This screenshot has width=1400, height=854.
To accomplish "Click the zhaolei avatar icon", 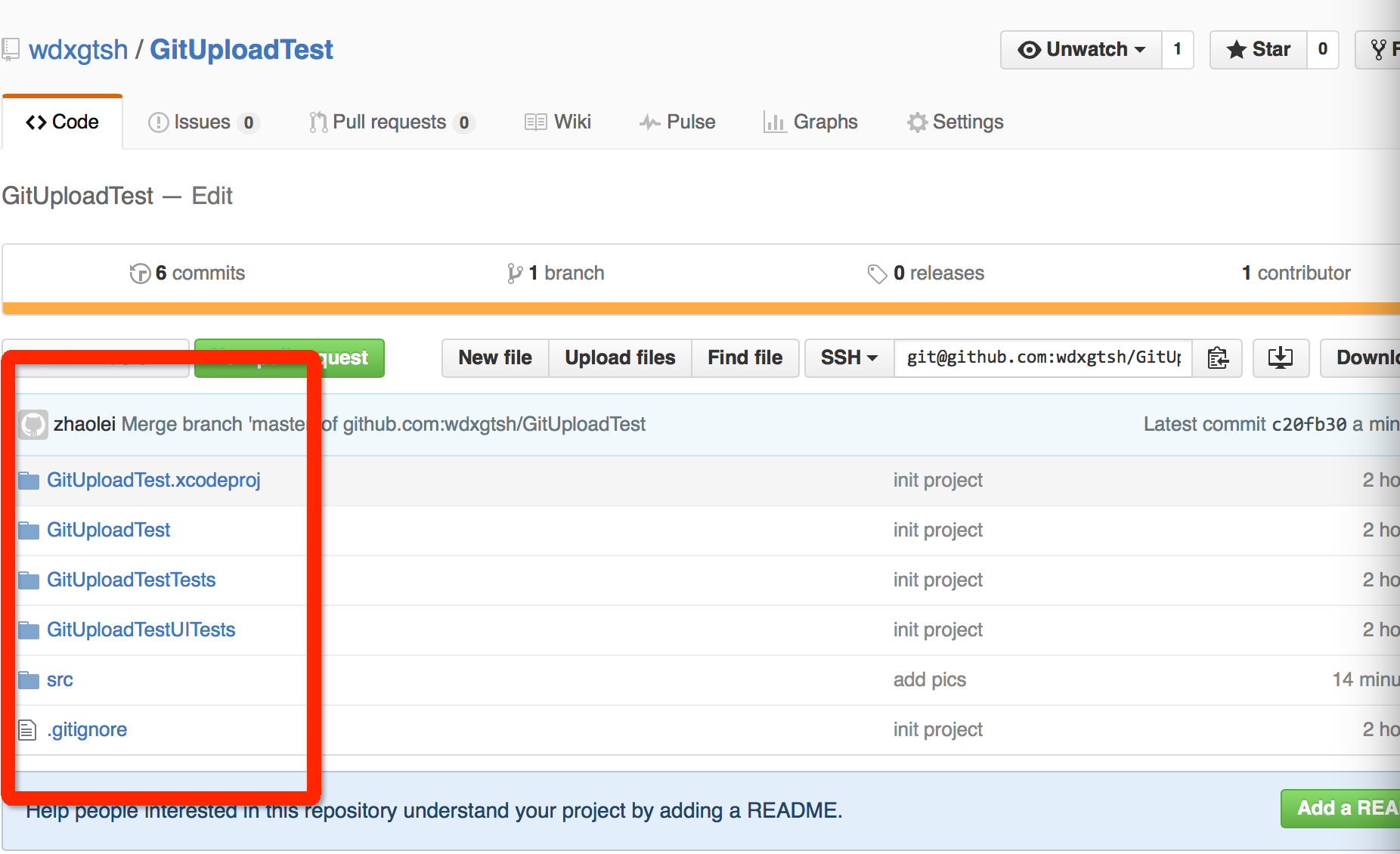I will 33,425.
